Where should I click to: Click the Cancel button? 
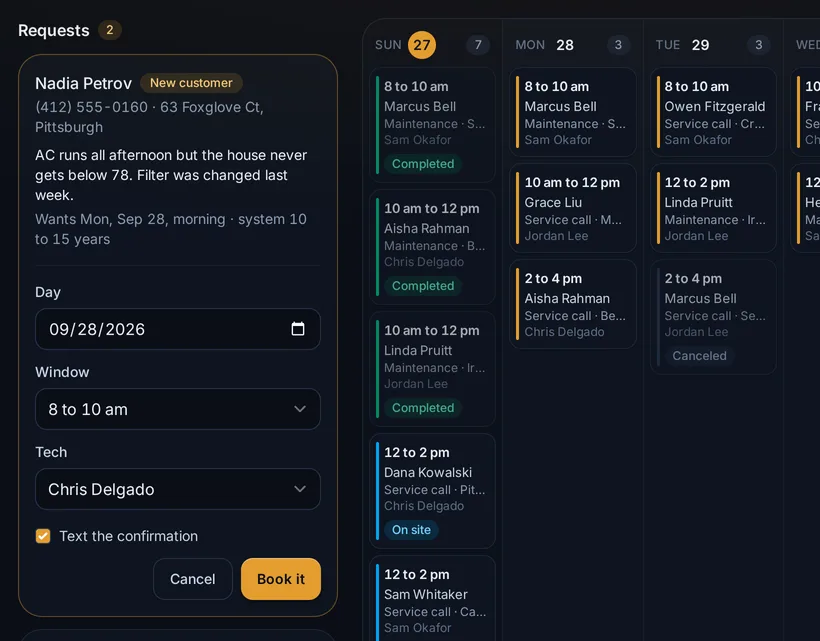[192, 579]
